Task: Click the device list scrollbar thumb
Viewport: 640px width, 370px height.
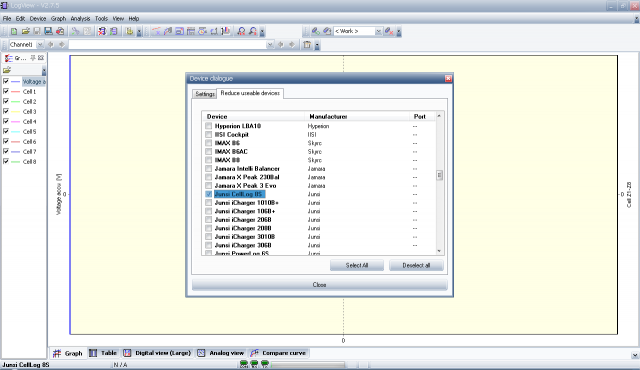Action: [x=439, y=175]
